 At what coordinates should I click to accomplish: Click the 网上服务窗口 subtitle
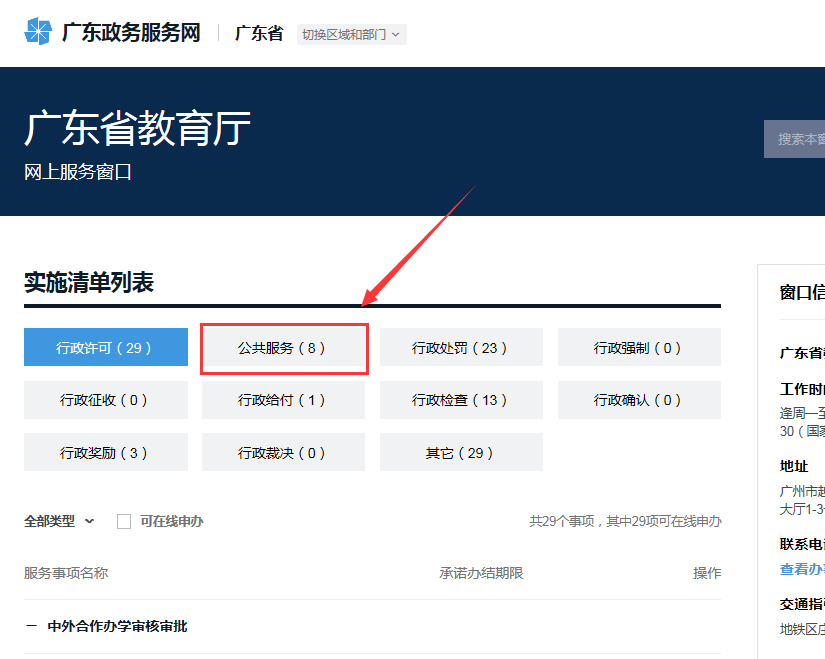click(x=78, y=172)
